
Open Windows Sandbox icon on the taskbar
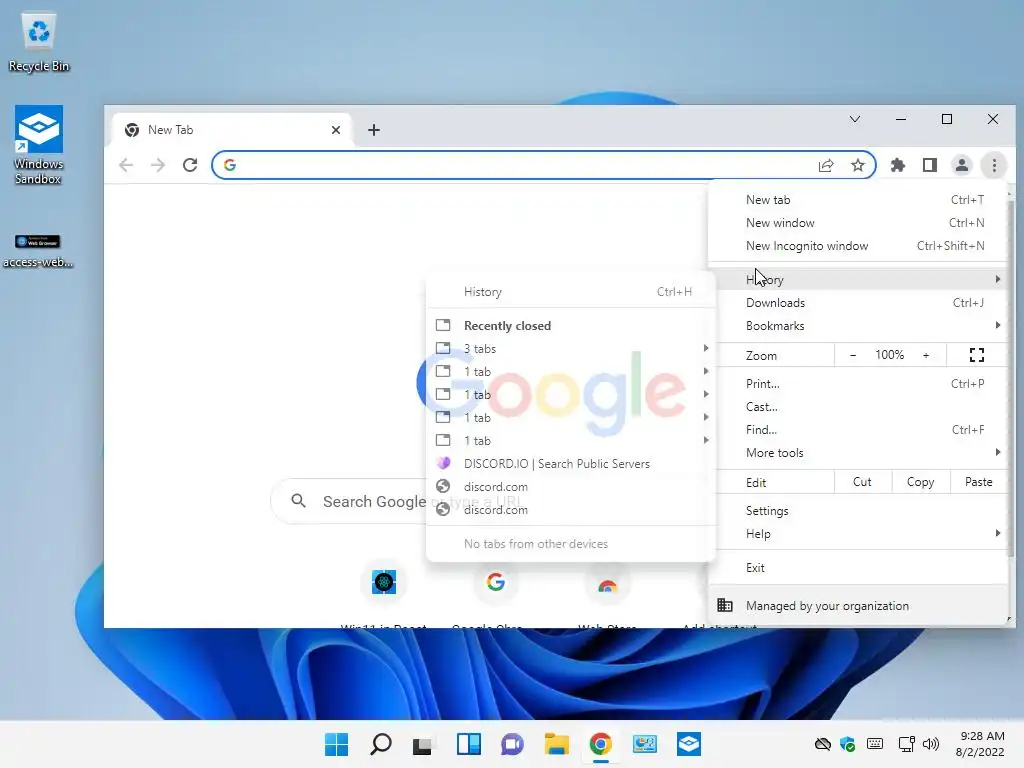click(x=688, y=744)
